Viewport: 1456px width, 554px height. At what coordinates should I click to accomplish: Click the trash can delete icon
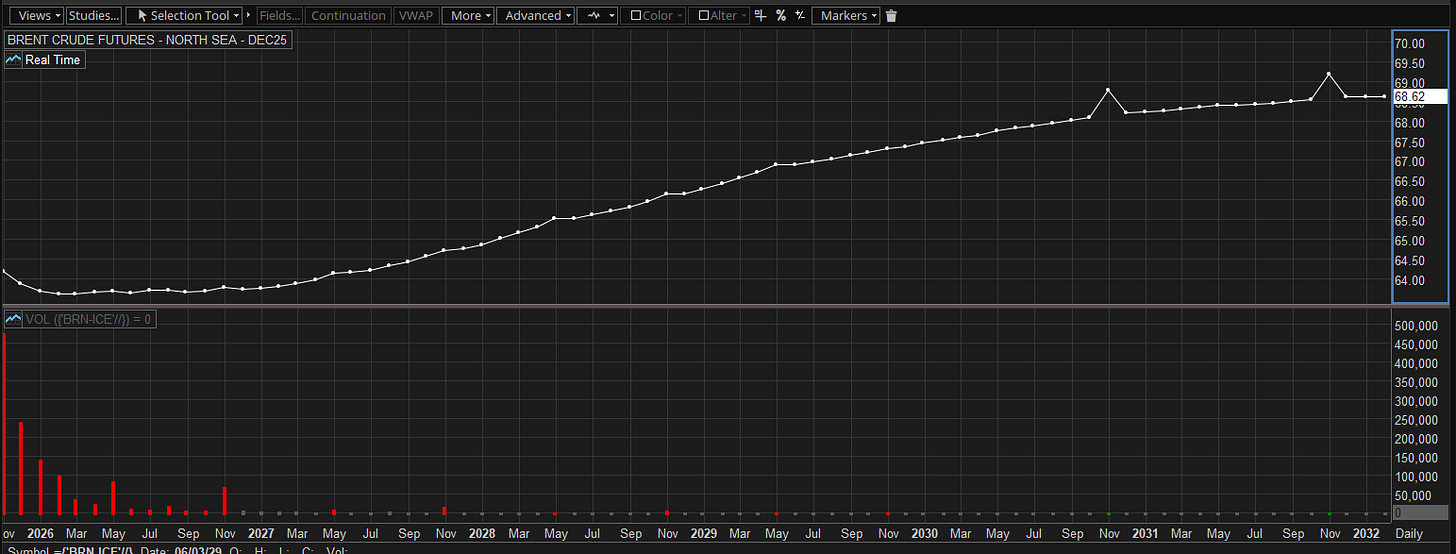[892, 16]
